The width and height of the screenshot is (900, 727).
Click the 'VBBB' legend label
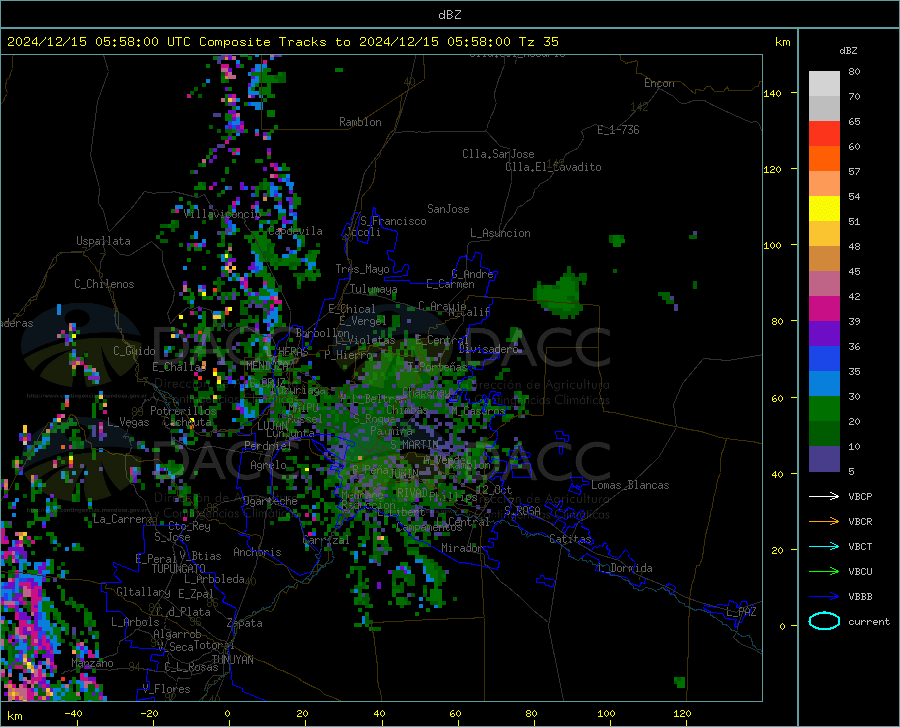tap(860, 597)
